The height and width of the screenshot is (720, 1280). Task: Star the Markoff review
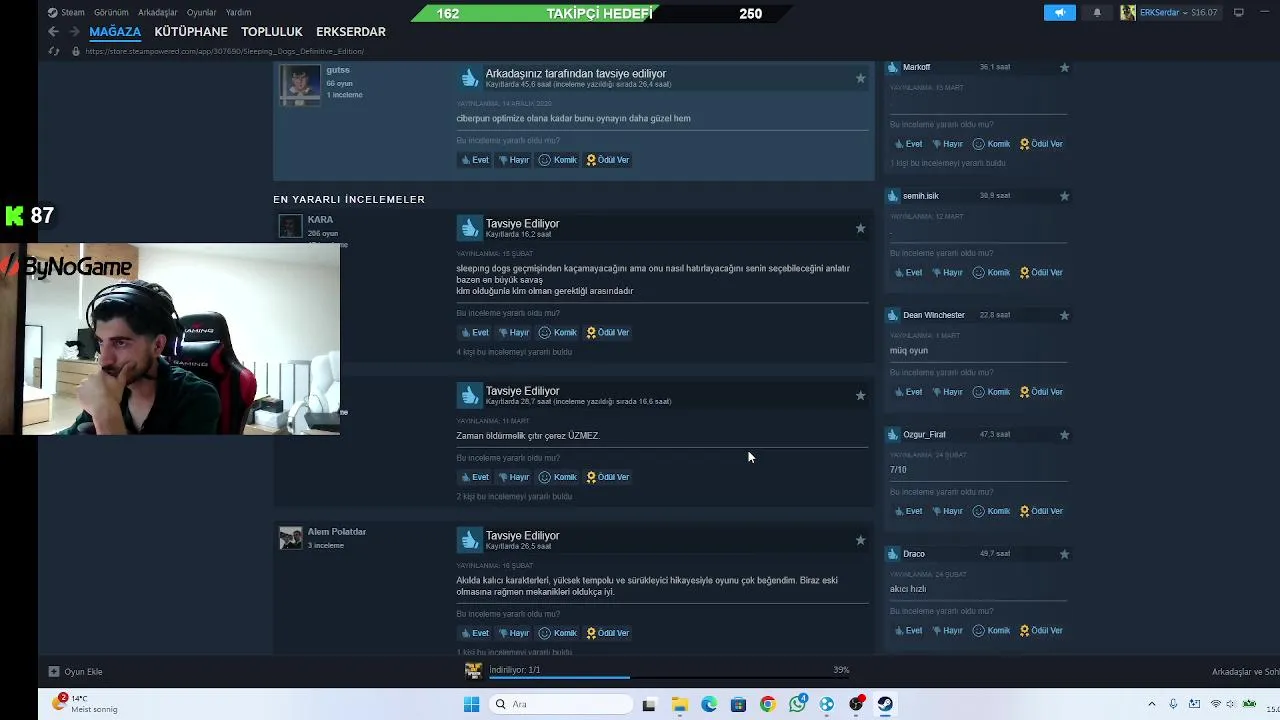click(x=1064, y=68)
